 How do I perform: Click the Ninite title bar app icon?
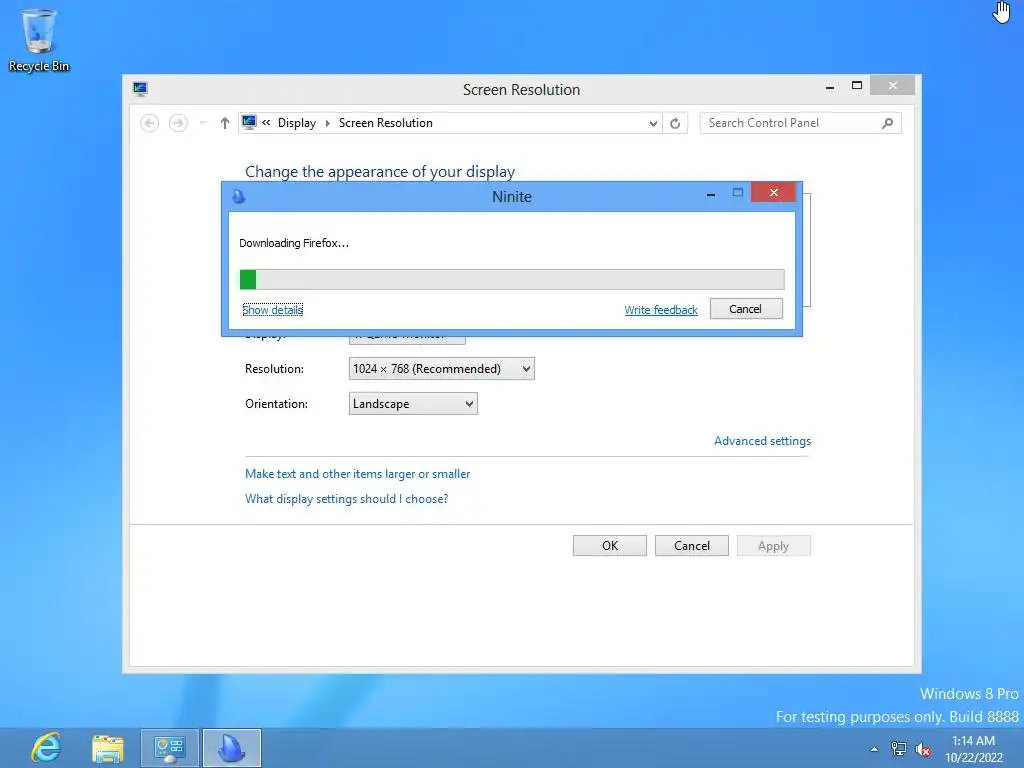click(x=239, y=197)
